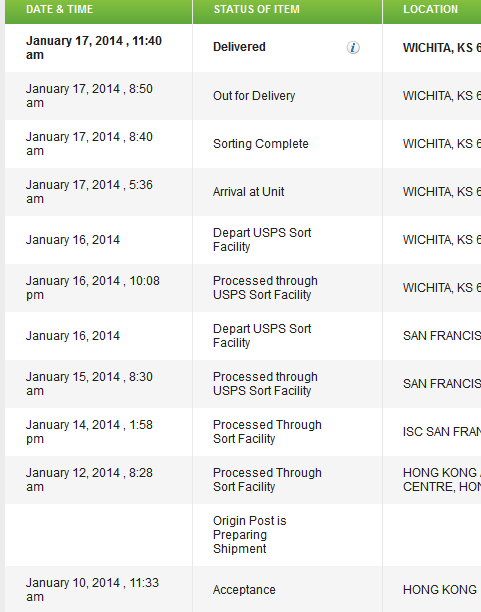The height and width of the screenshot is (612, 481).
Task: Select January 17, 2014, 5:36 am date cell
Action: tap(89, 192)
